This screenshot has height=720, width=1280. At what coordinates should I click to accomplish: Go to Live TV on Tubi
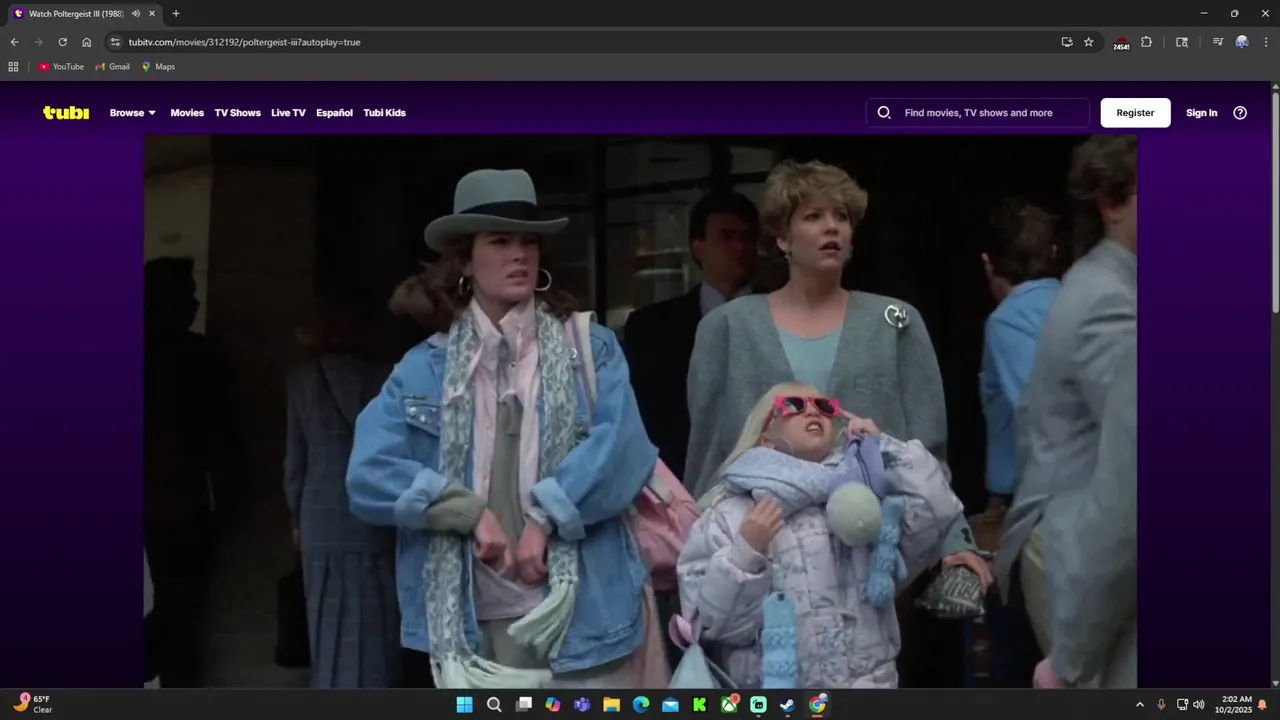(x=288, y=113)
